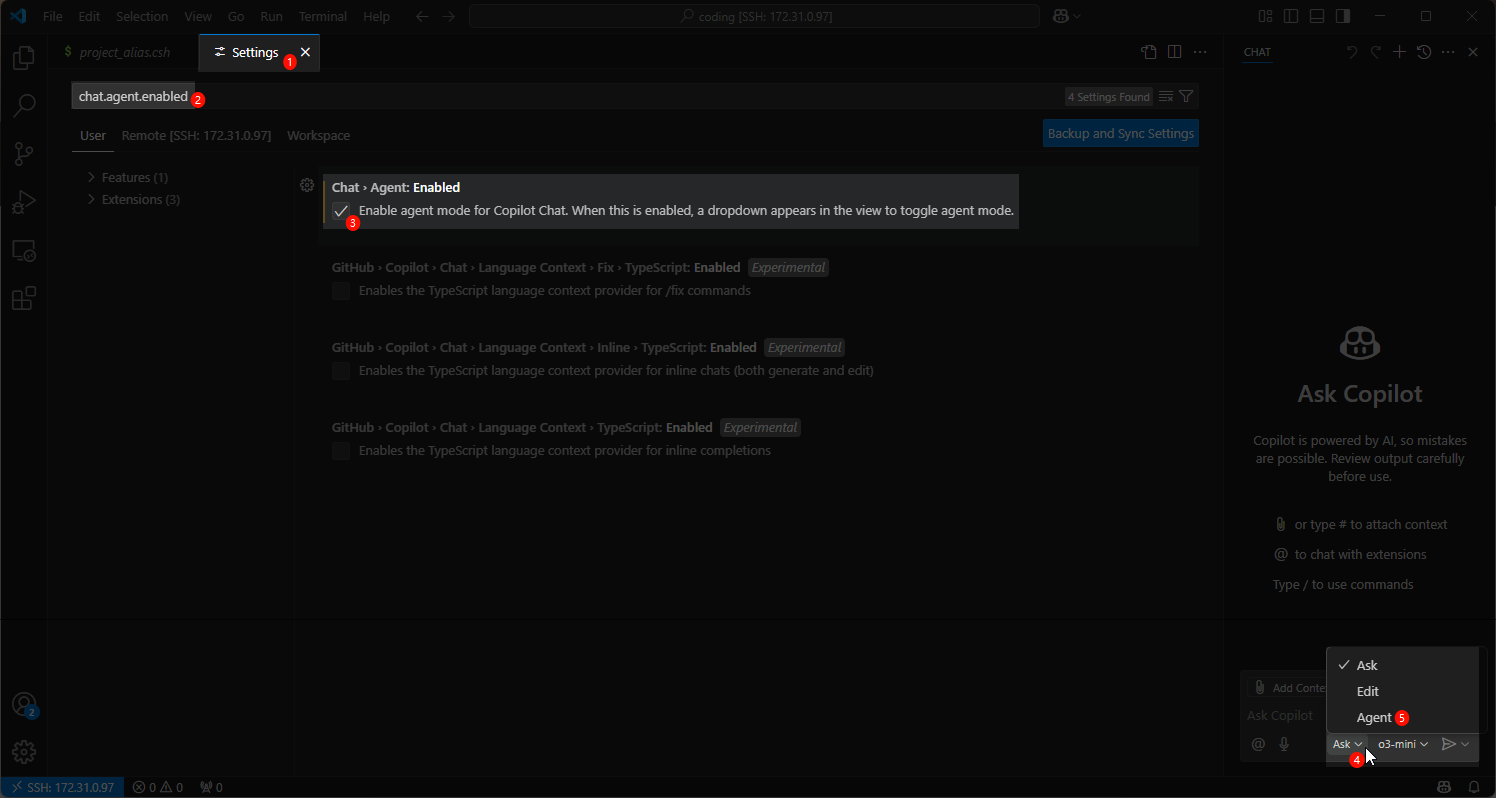Close the Chat panel
Viewport: 1496px width, 798px height.
coord(1472,52)
